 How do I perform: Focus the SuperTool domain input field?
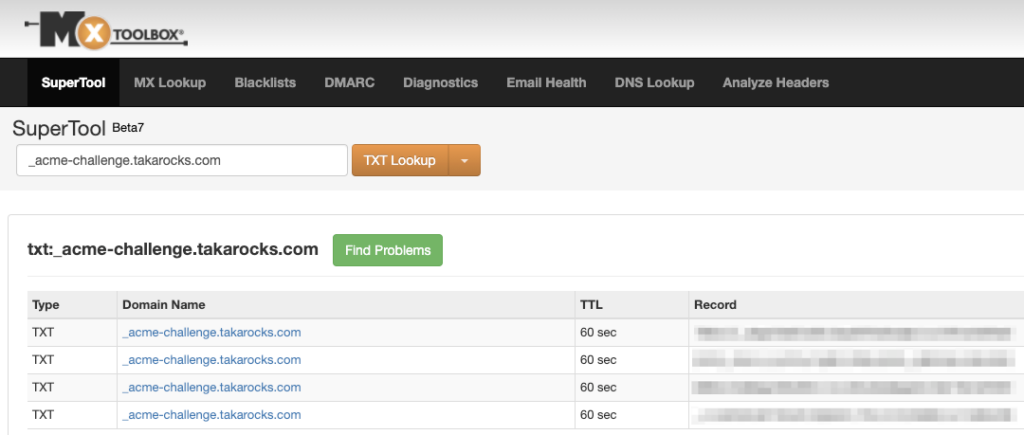click(x=182, y=160)
